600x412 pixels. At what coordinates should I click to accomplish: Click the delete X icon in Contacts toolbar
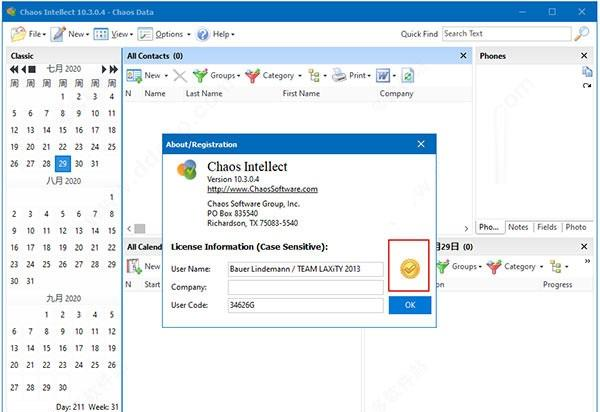point(179,76)
